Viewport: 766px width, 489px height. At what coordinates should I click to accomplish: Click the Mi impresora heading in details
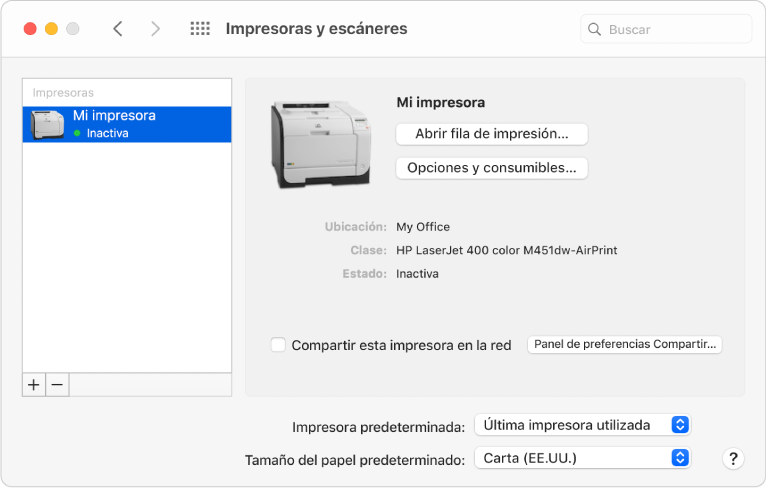pos(441,103)
